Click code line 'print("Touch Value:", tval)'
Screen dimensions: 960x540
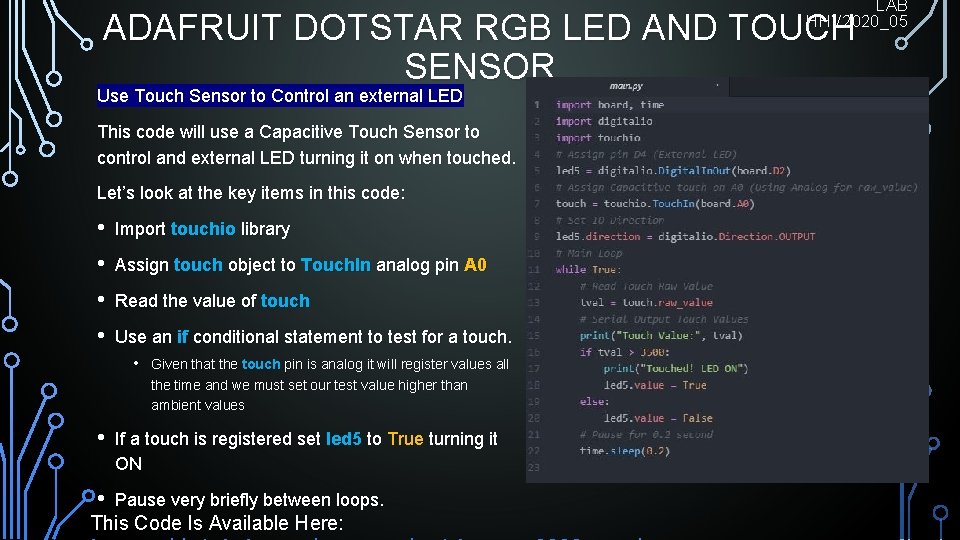(661, 336)
